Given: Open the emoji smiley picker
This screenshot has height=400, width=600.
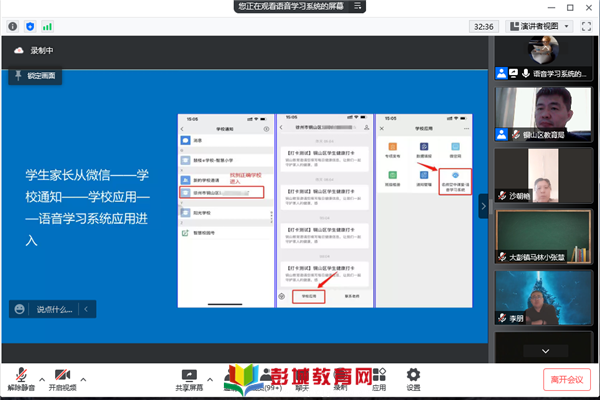Looking at the screenshot, I should pos(19,309).
